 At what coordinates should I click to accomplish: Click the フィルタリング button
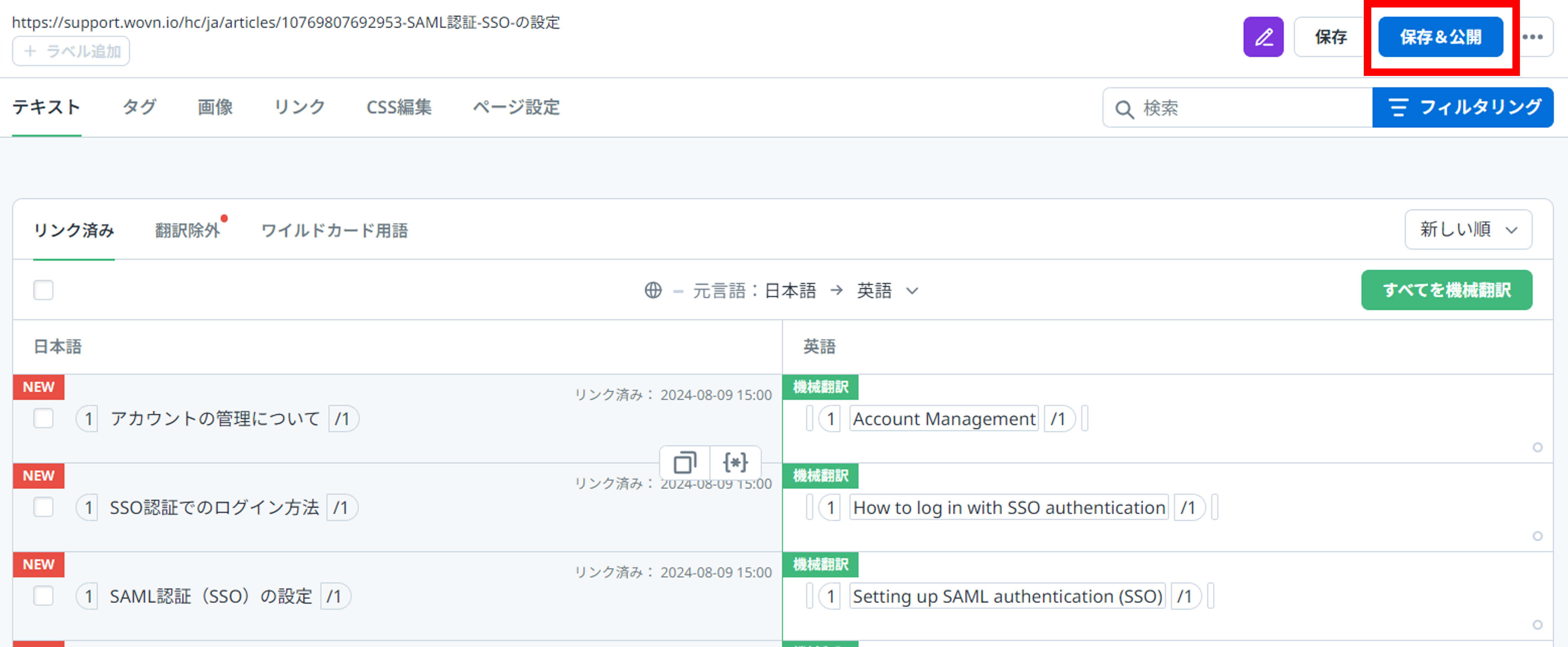click(1463, 108)
